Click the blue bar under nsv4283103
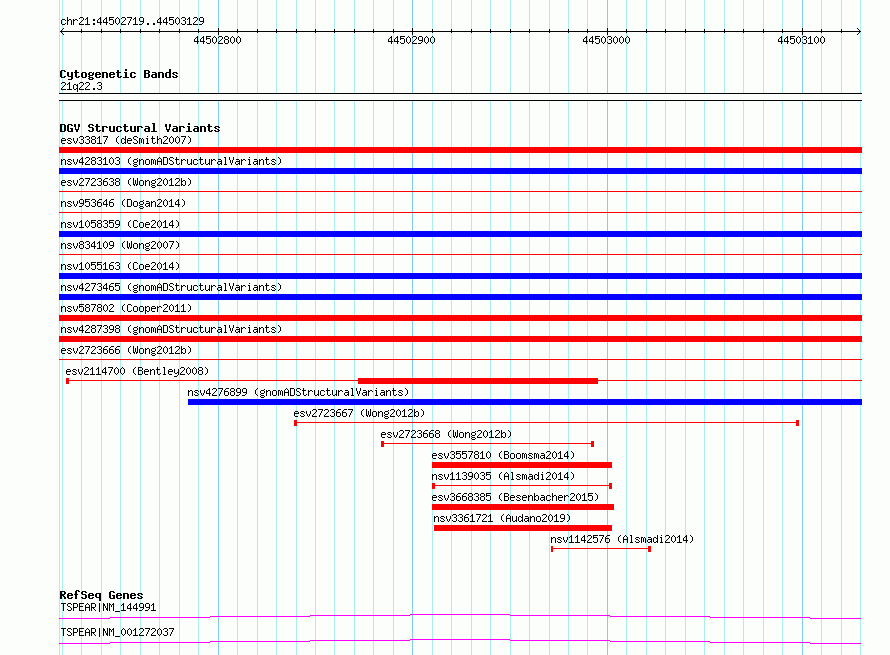890x655 pixels. pos(460,171)
